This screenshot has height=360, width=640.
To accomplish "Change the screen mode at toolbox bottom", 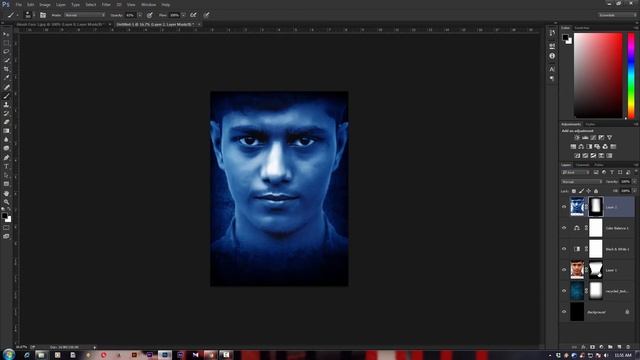I will click(x=6, y=236).
